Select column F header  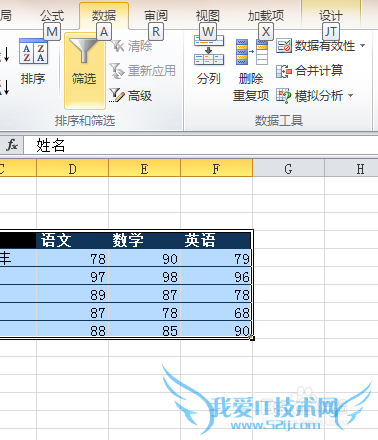click(x=216, y=168)
